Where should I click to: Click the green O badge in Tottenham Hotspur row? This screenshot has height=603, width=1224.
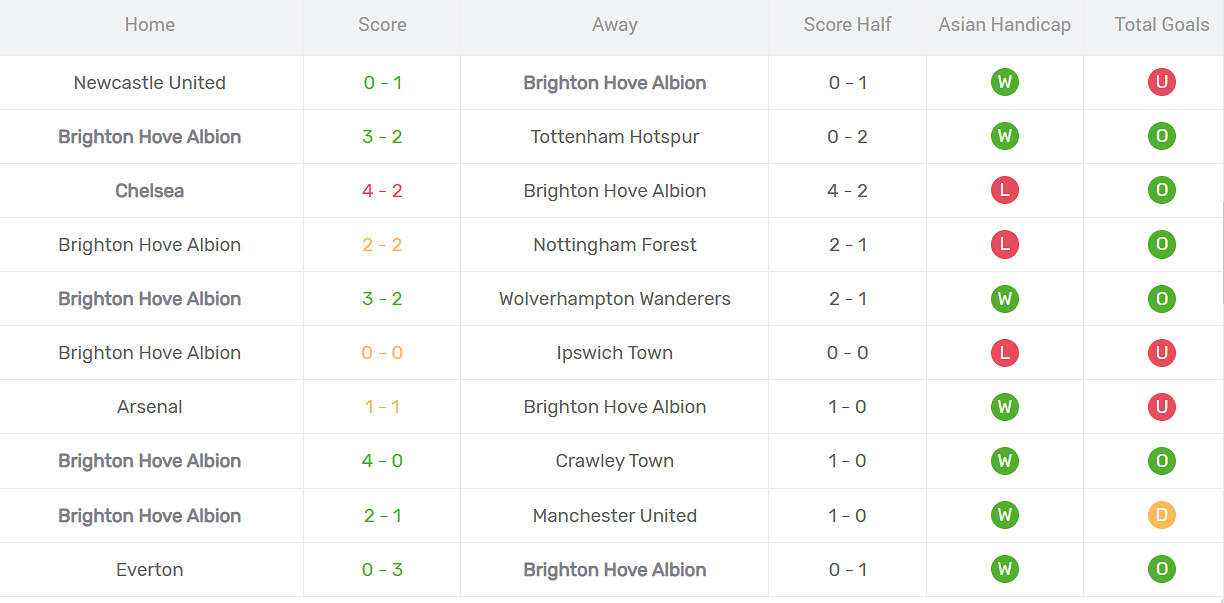tap(1161, 137)
